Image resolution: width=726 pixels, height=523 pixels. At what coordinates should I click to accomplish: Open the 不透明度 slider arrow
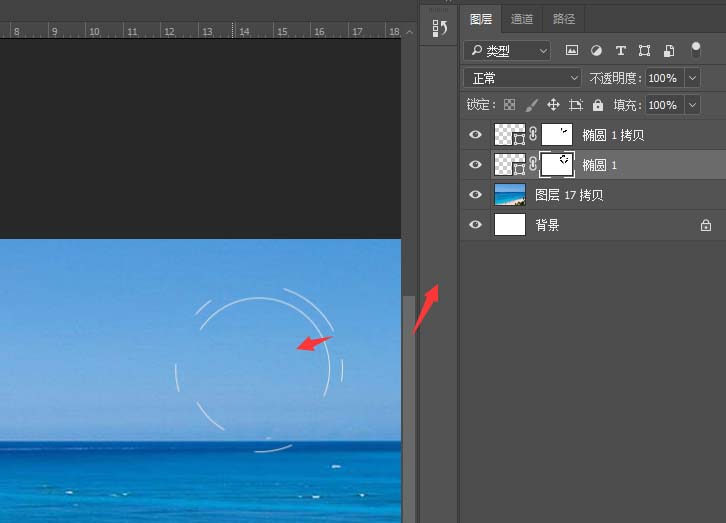click(692, 78)
